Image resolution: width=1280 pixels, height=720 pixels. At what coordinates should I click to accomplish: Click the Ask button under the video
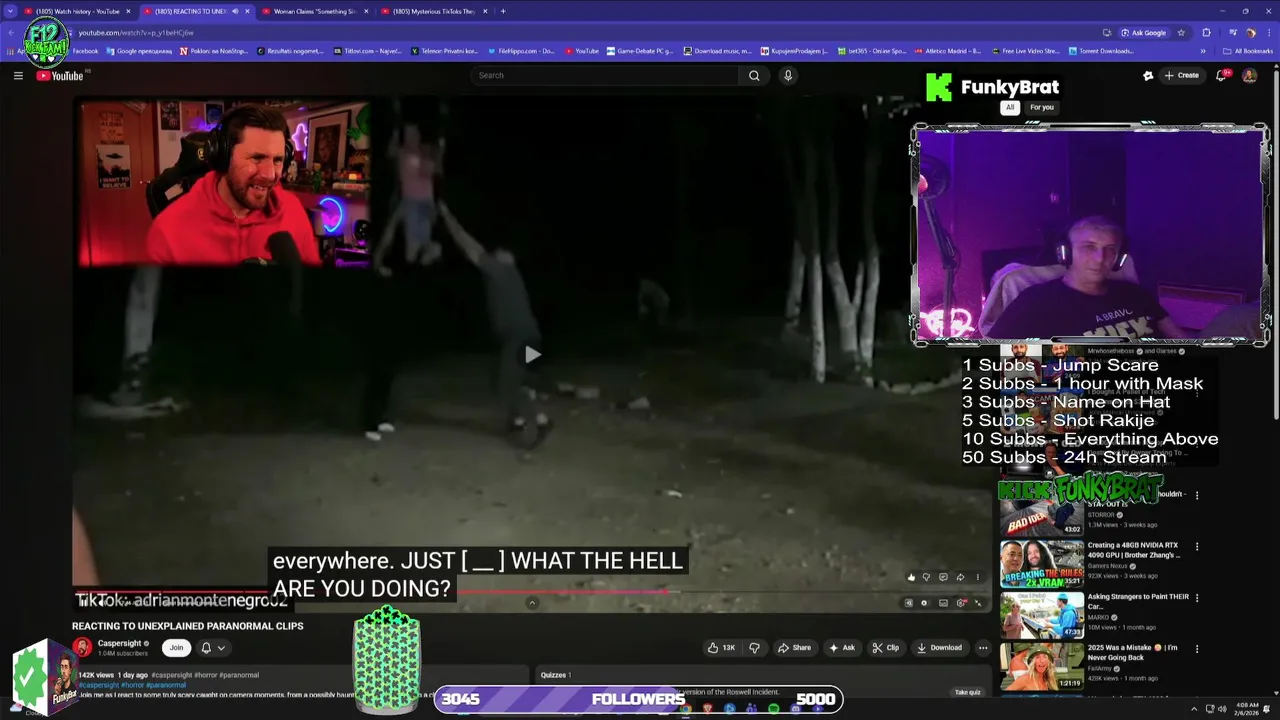tap(841, 647)
